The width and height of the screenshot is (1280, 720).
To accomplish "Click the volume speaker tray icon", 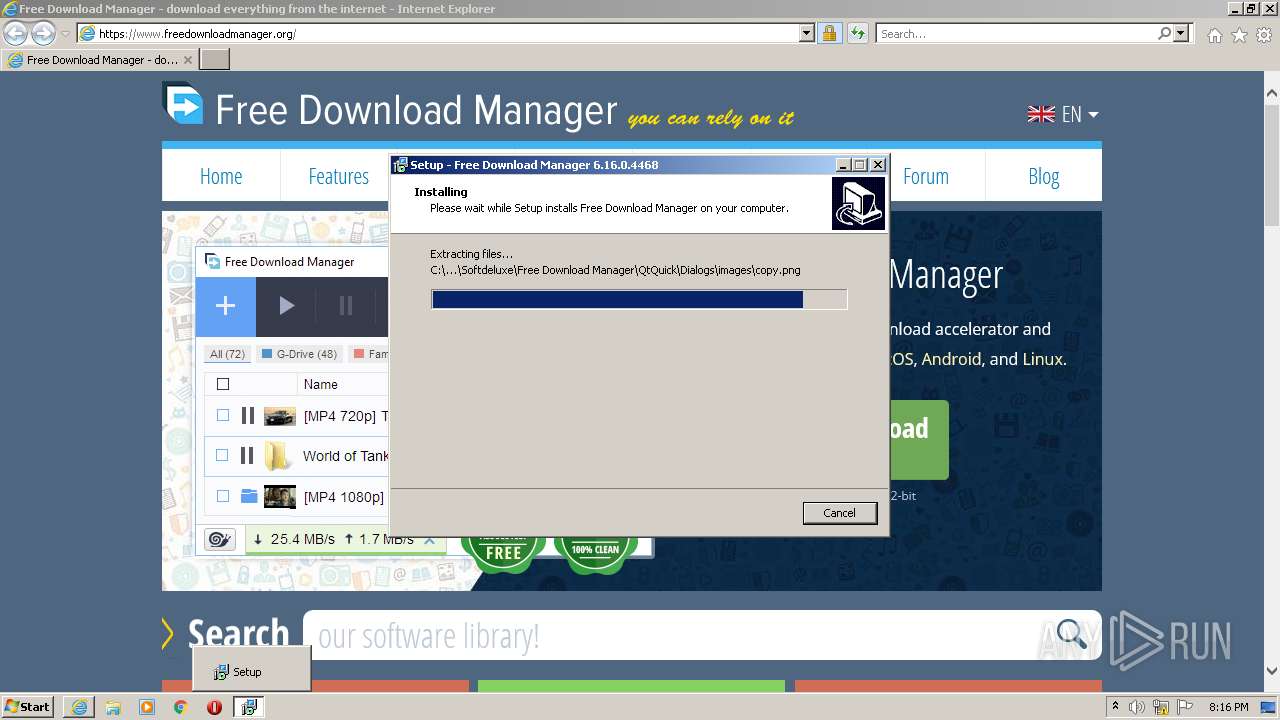I will point(1137,707).
